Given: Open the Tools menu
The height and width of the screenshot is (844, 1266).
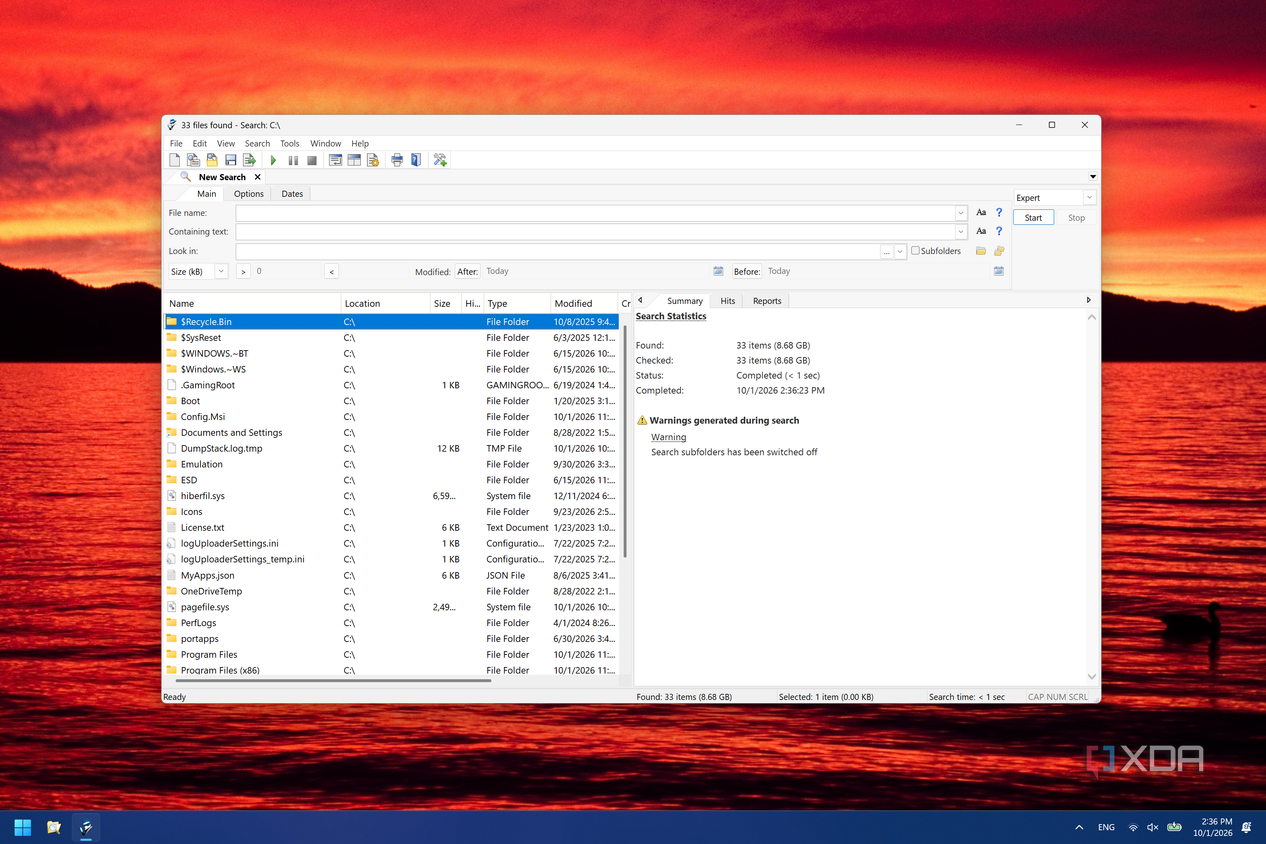Looking at the screenshot, I should [x=290, y=143].
